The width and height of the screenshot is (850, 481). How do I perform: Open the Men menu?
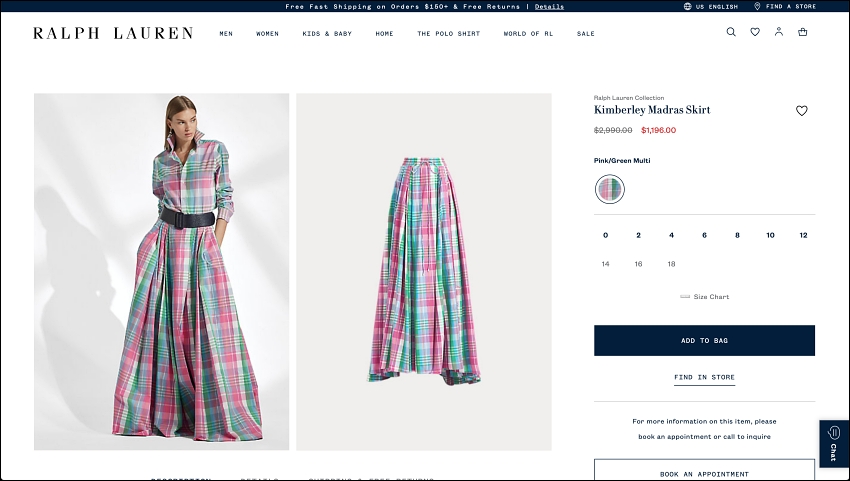(x=226, y=34)
